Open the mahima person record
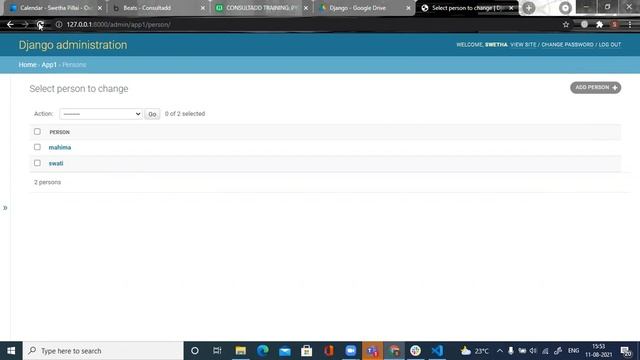Image resolution: width=640 pixels, height=360 pixels. coord(60,147)
